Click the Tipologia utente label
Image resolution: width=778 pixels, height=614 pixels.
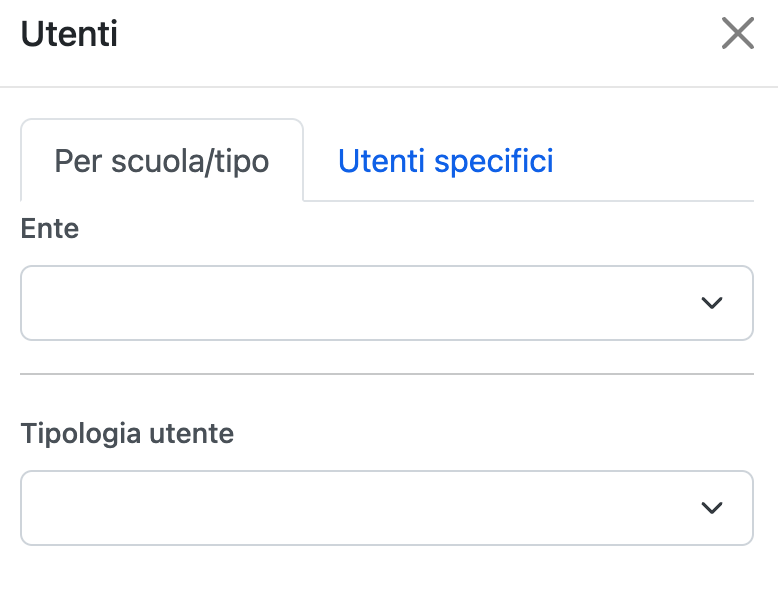(127, 434)
